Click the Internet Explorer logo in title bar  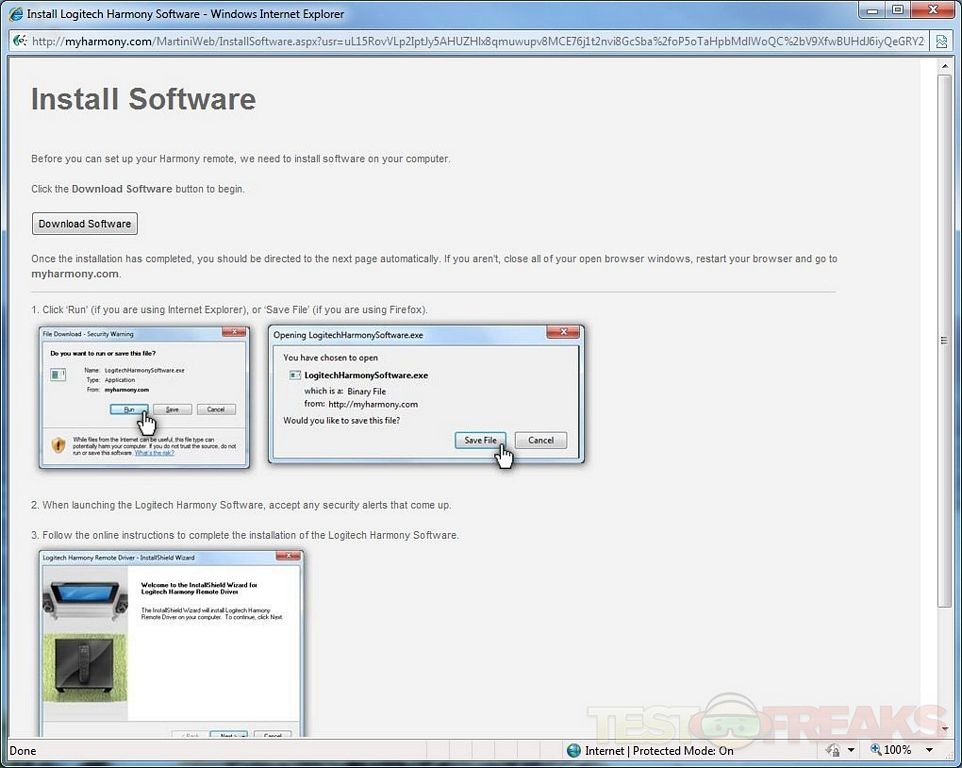tap(14, 14)
